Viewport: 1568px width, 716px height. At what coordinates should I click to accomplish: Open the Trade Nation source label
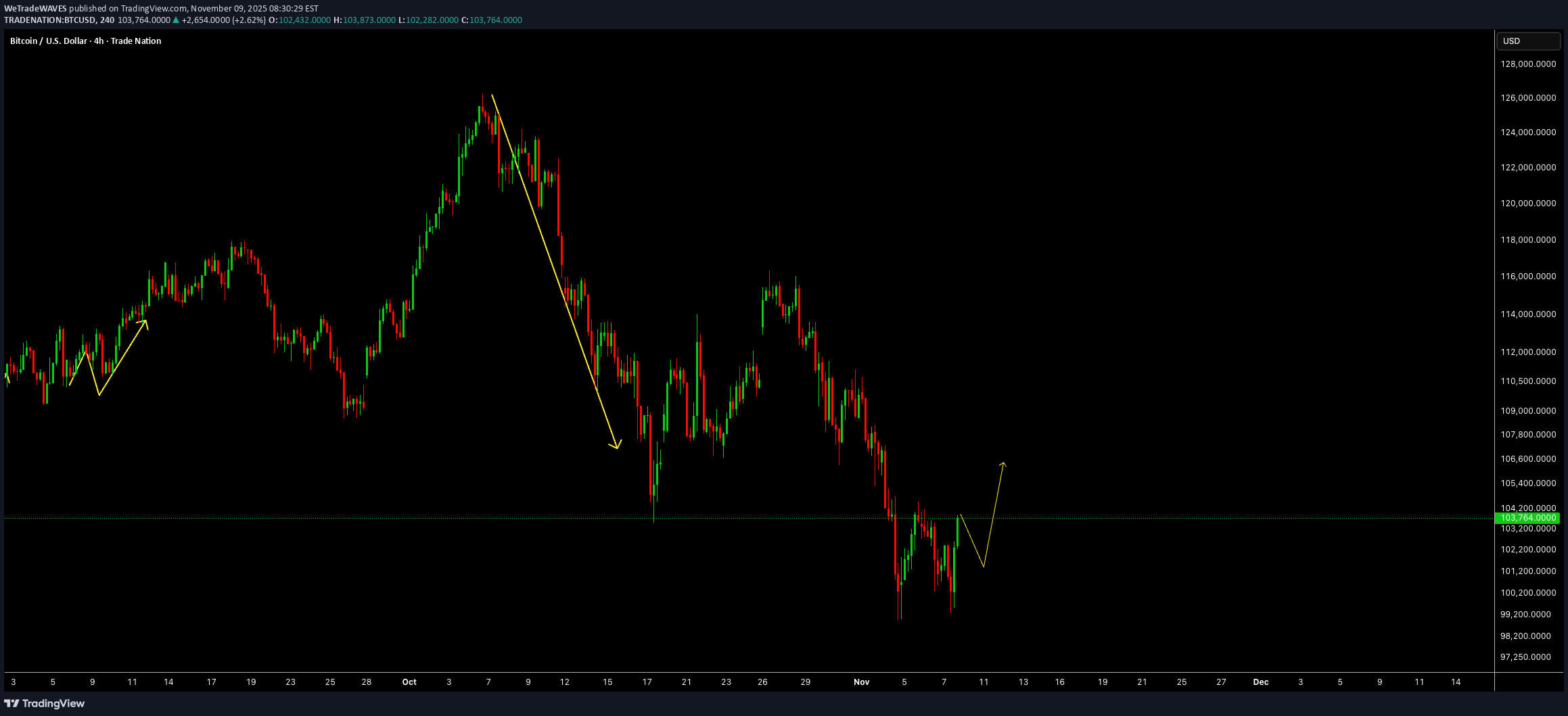[x=137, y=41]
